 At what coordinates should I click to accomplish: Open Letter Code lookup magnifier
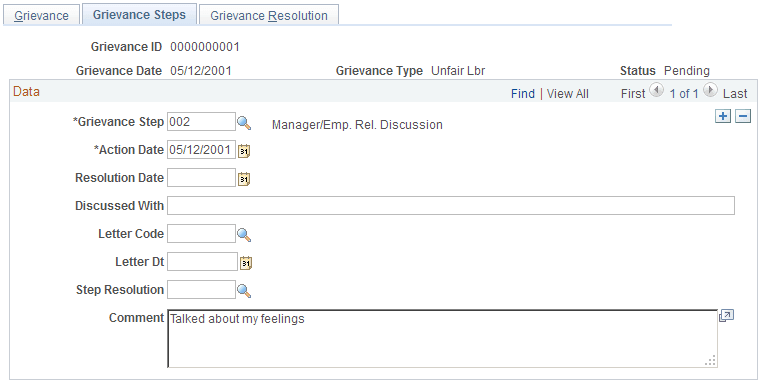[244, 235]
